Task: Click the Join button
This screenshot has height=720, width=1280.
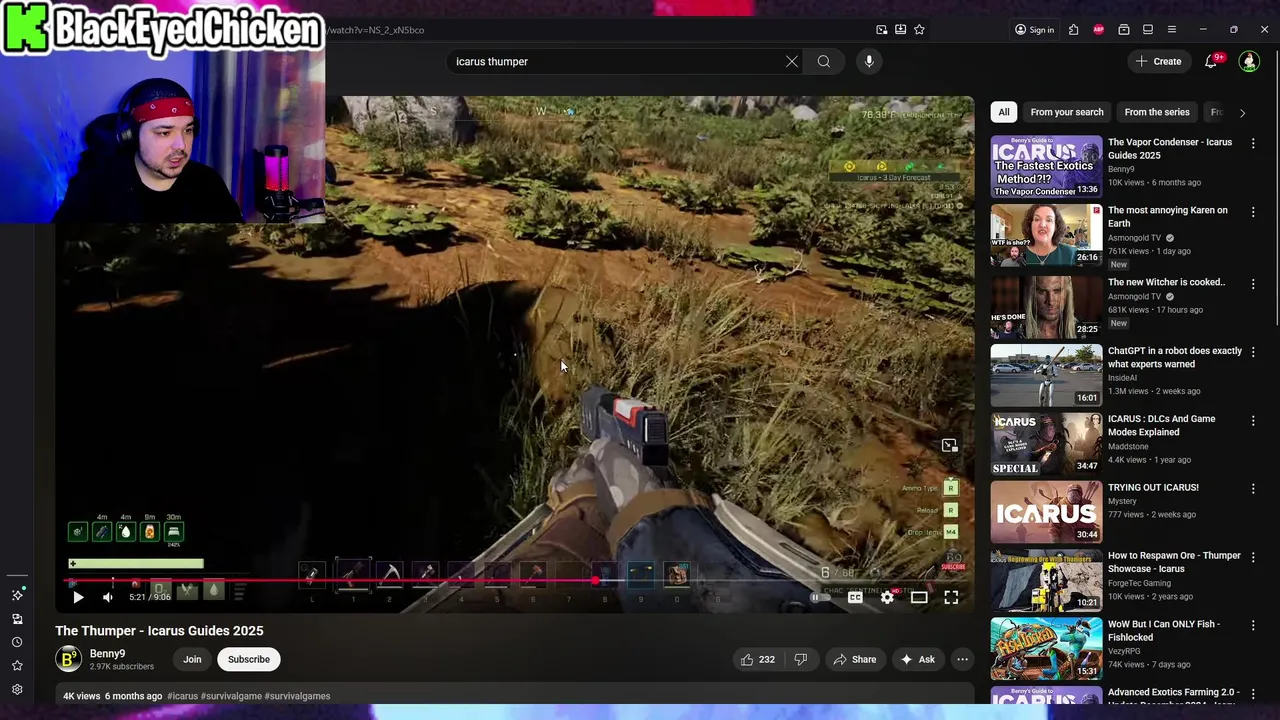Action: click(192, 659)
